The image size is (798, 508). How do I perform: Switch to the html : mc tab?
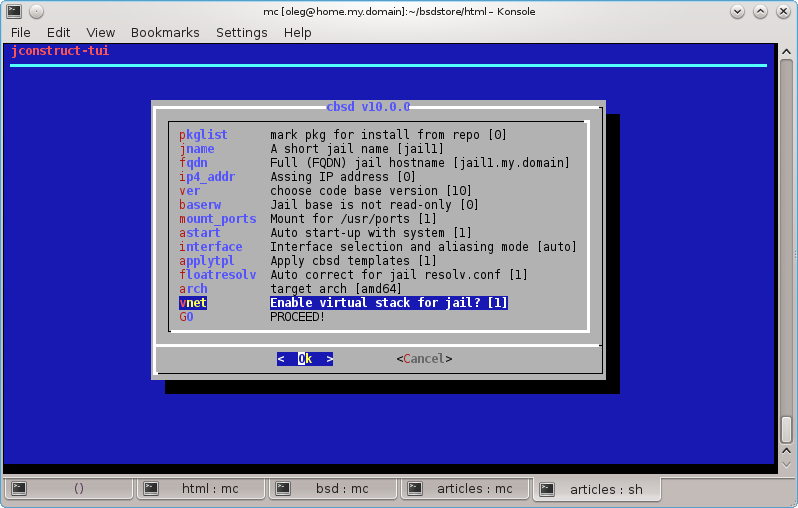[x=201, y=489]
